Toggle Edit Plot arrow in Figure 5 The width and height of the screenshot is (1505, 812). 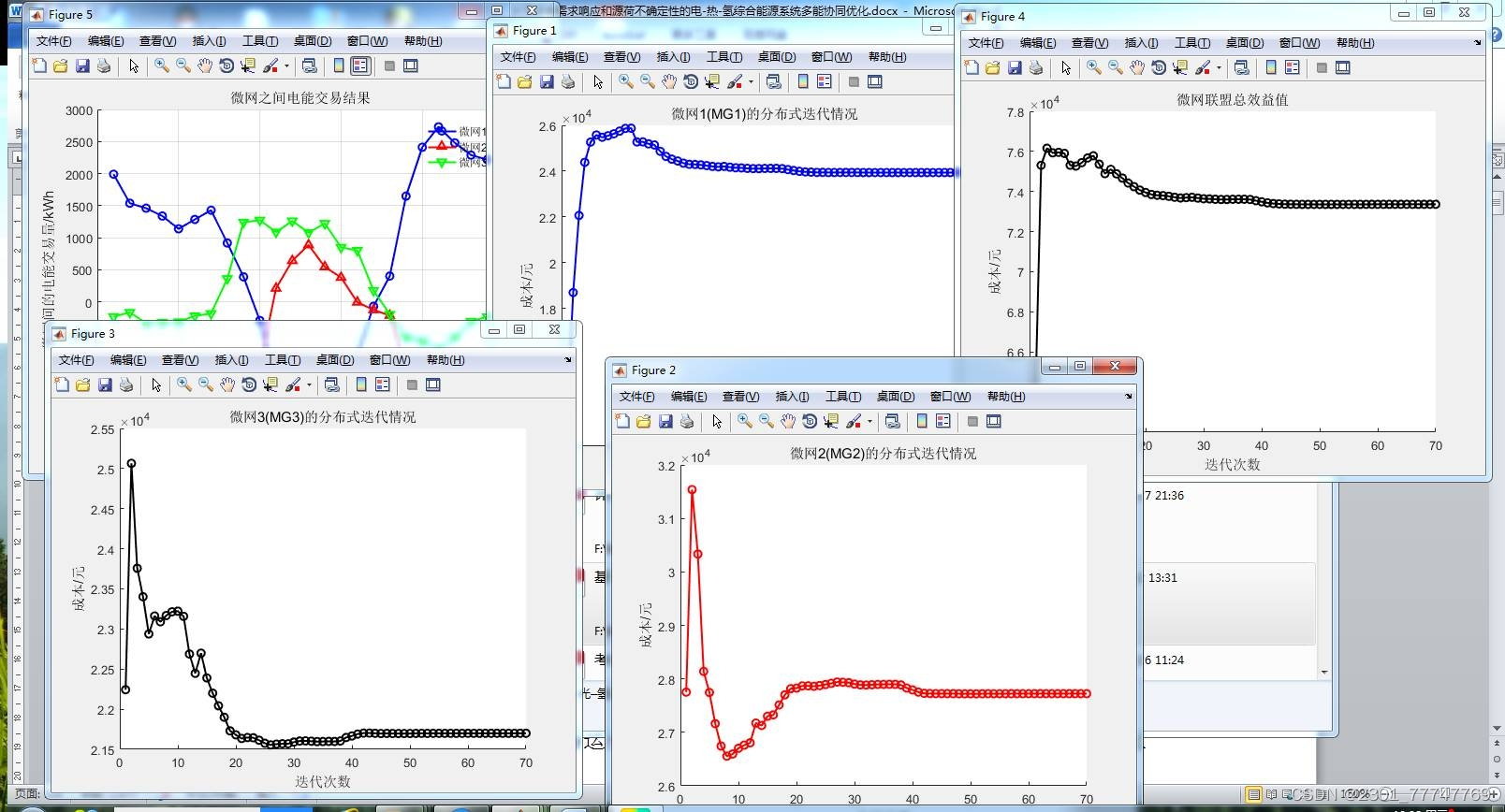[x=134, y=65]
